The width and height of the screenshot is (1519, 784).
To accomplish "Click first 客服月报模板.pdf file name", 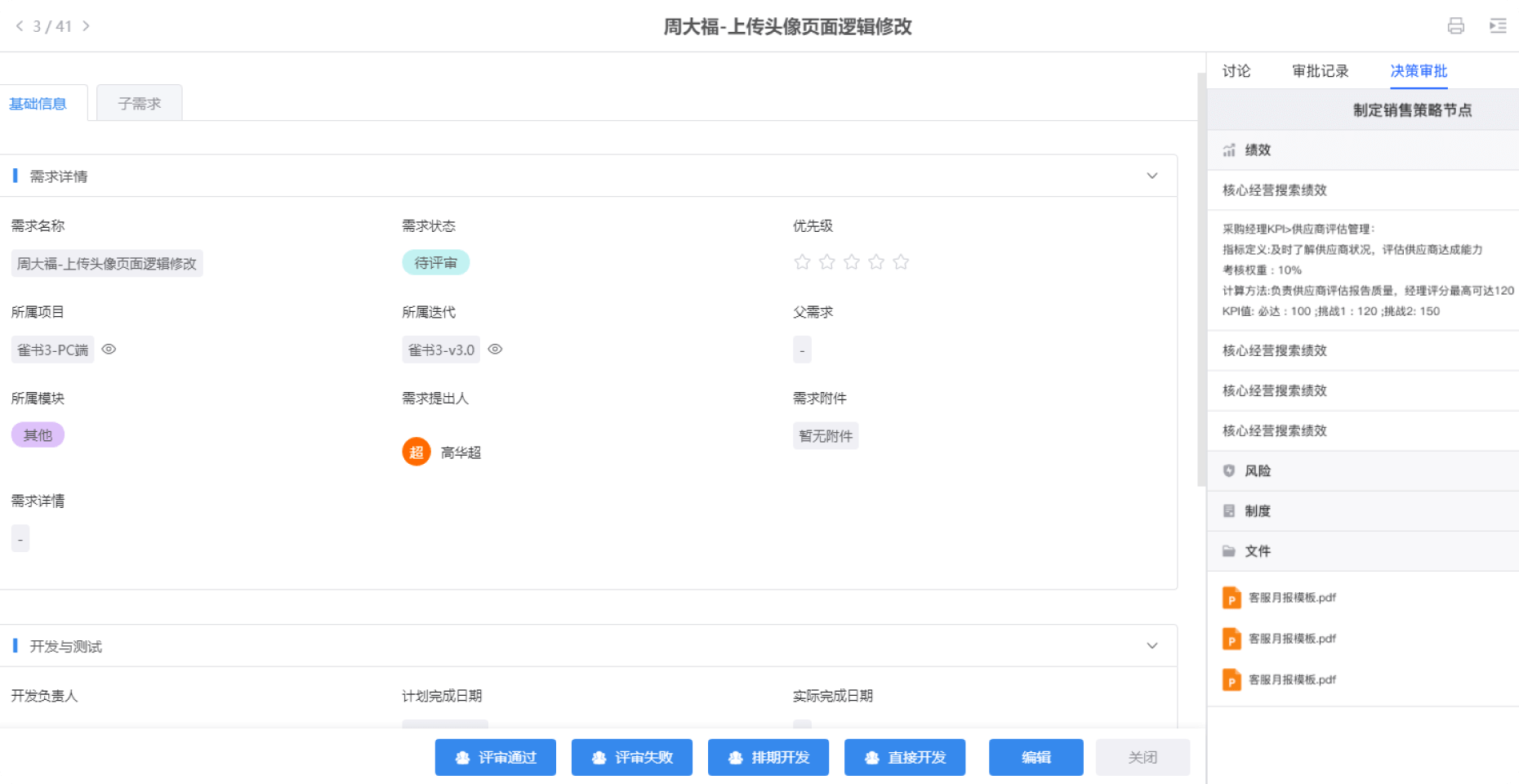I will [x=1293, y=598].
